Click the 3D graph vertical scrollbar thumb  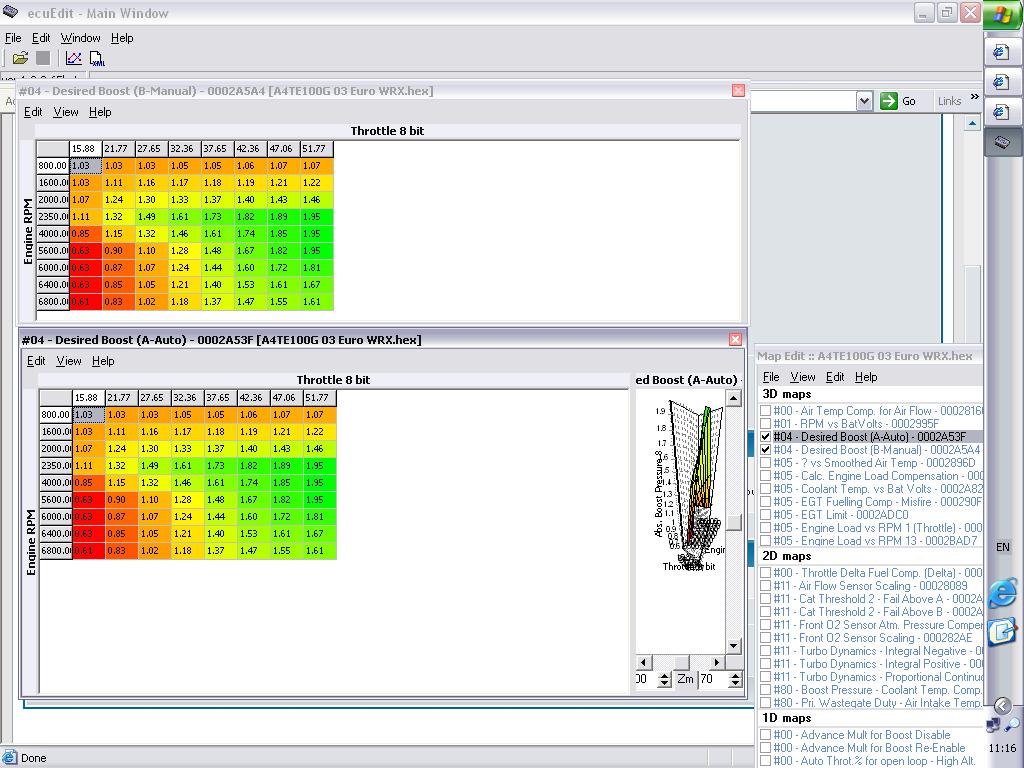click(x=733, y=522)
